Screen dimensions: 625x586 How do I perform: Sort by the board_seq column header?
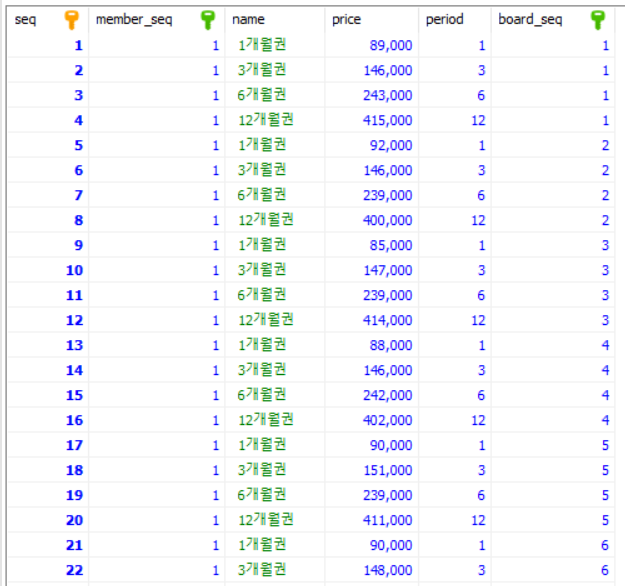[x=553, y=20]
